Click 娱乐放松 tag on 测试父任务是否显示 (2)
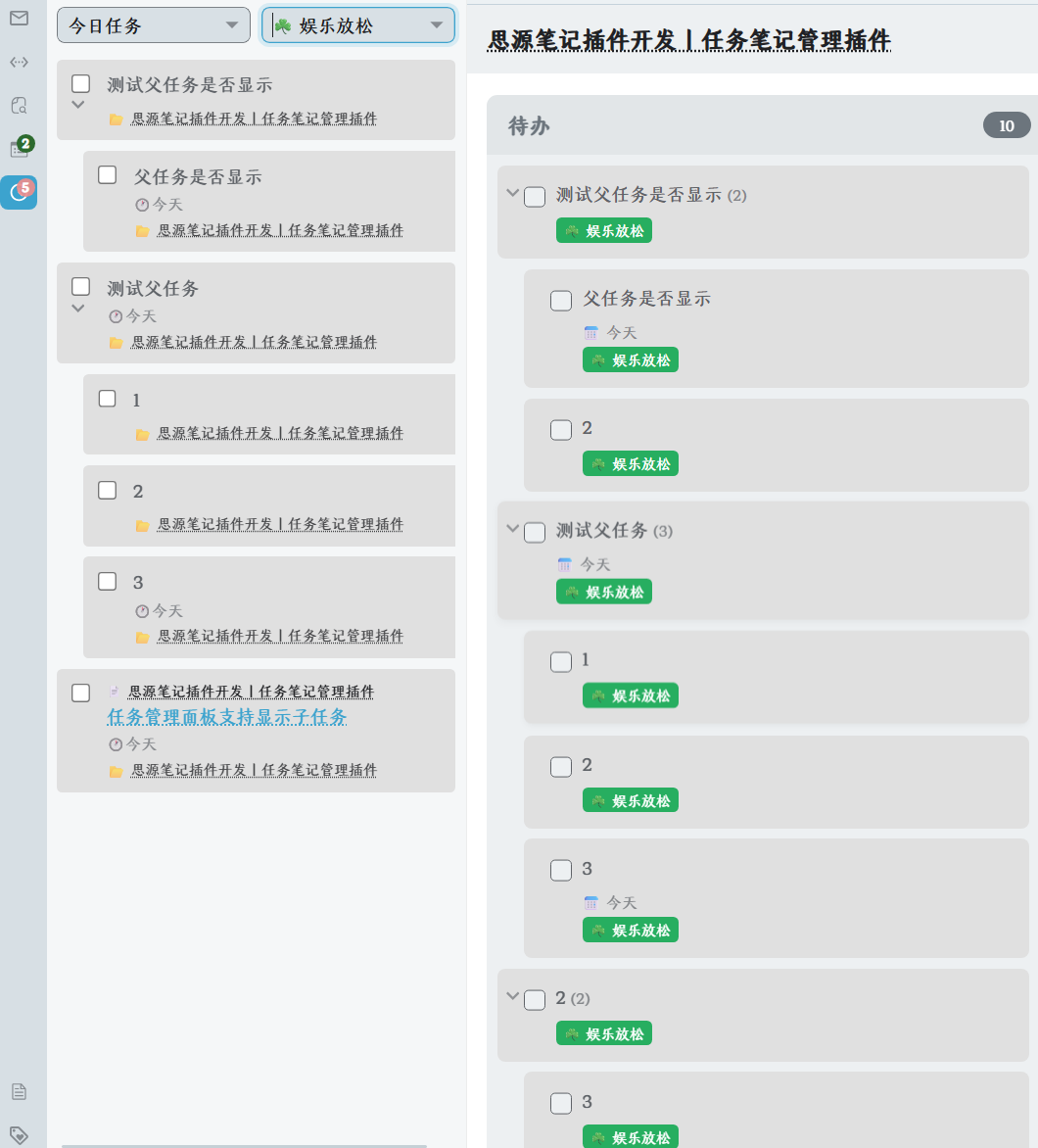Image resolution: width=1038 pixels, height=1148 pixels. pos(604,230)
